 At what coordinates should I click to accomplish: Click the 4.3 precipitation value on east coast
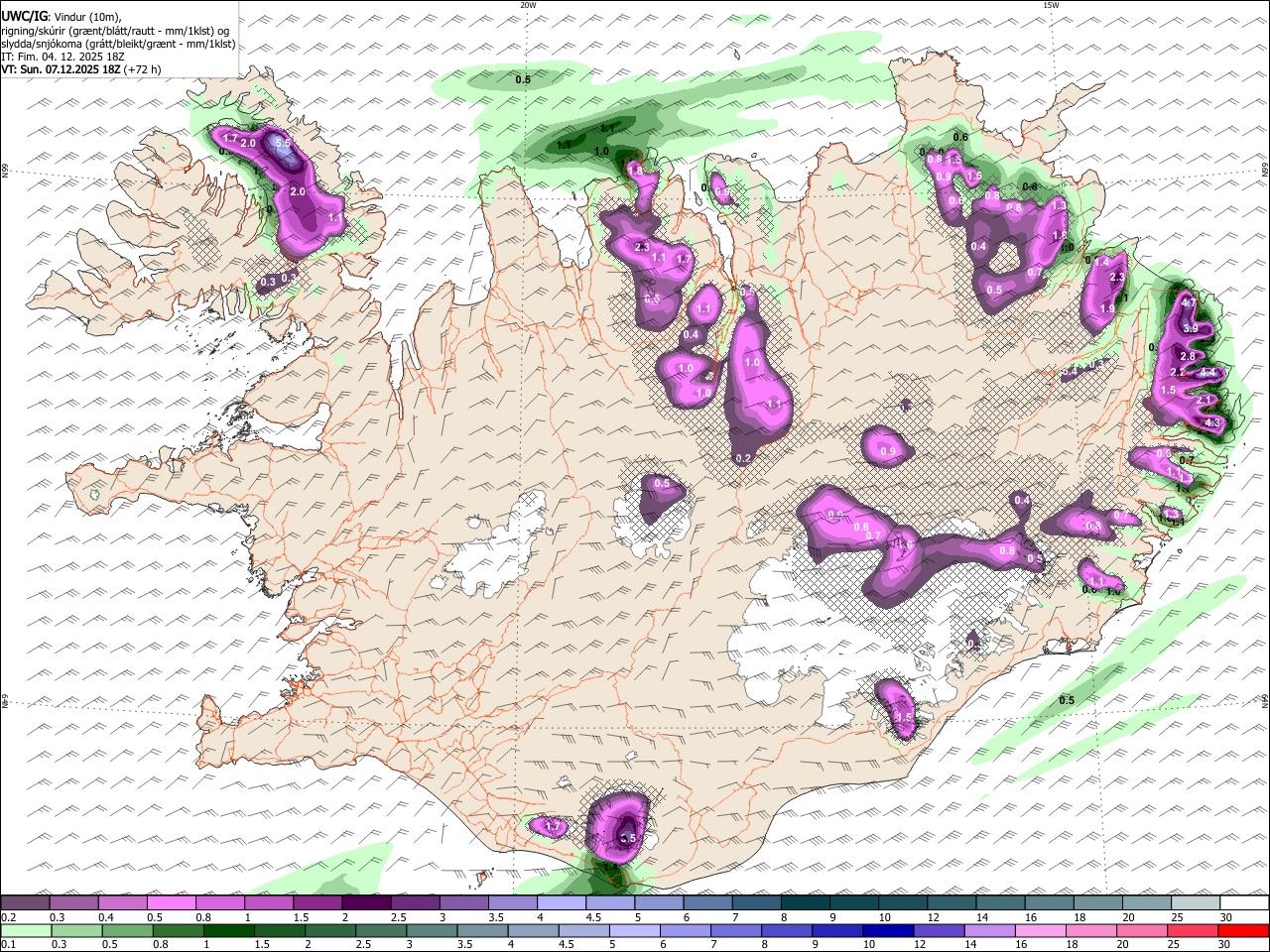coord(1212,423)
